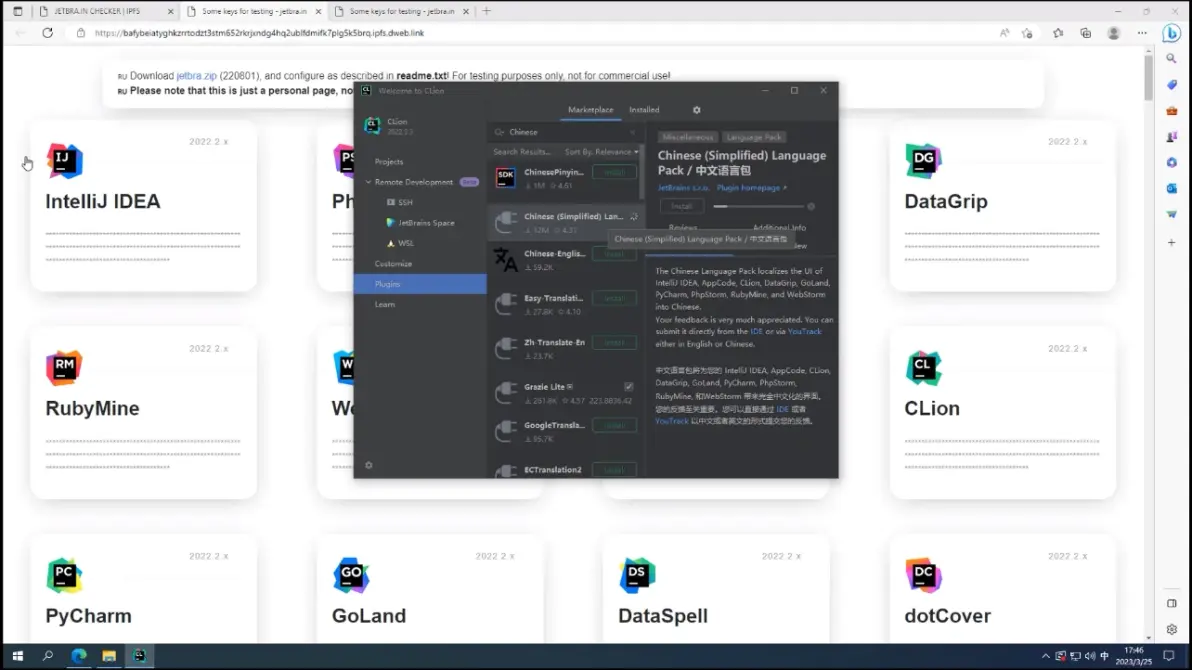1192x670 pixels.
Task: Open Edge Settings and more menu
Action: pos(1142,33)
